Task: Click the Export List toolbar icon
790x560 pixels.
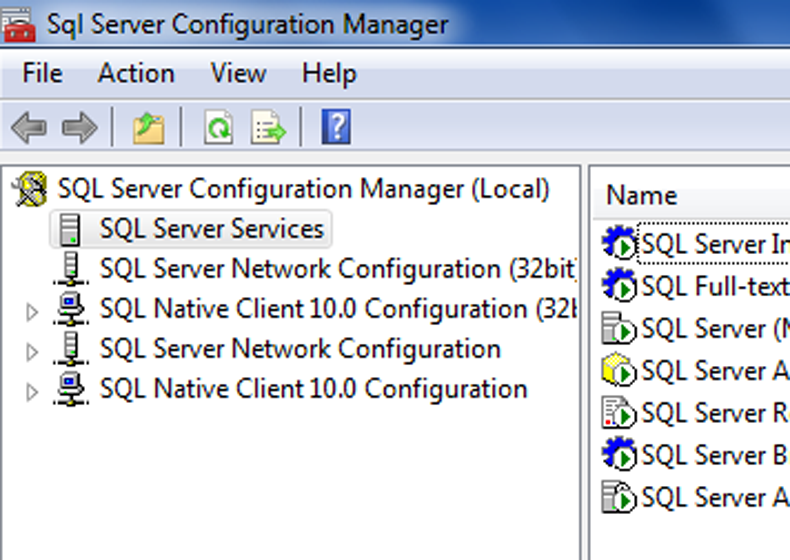Action: click(268, 128)
